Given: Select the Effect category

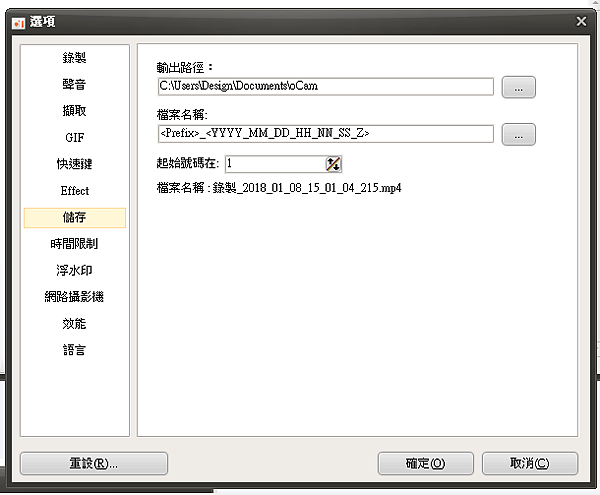Looking at the screenshot, I should (74, 191).
